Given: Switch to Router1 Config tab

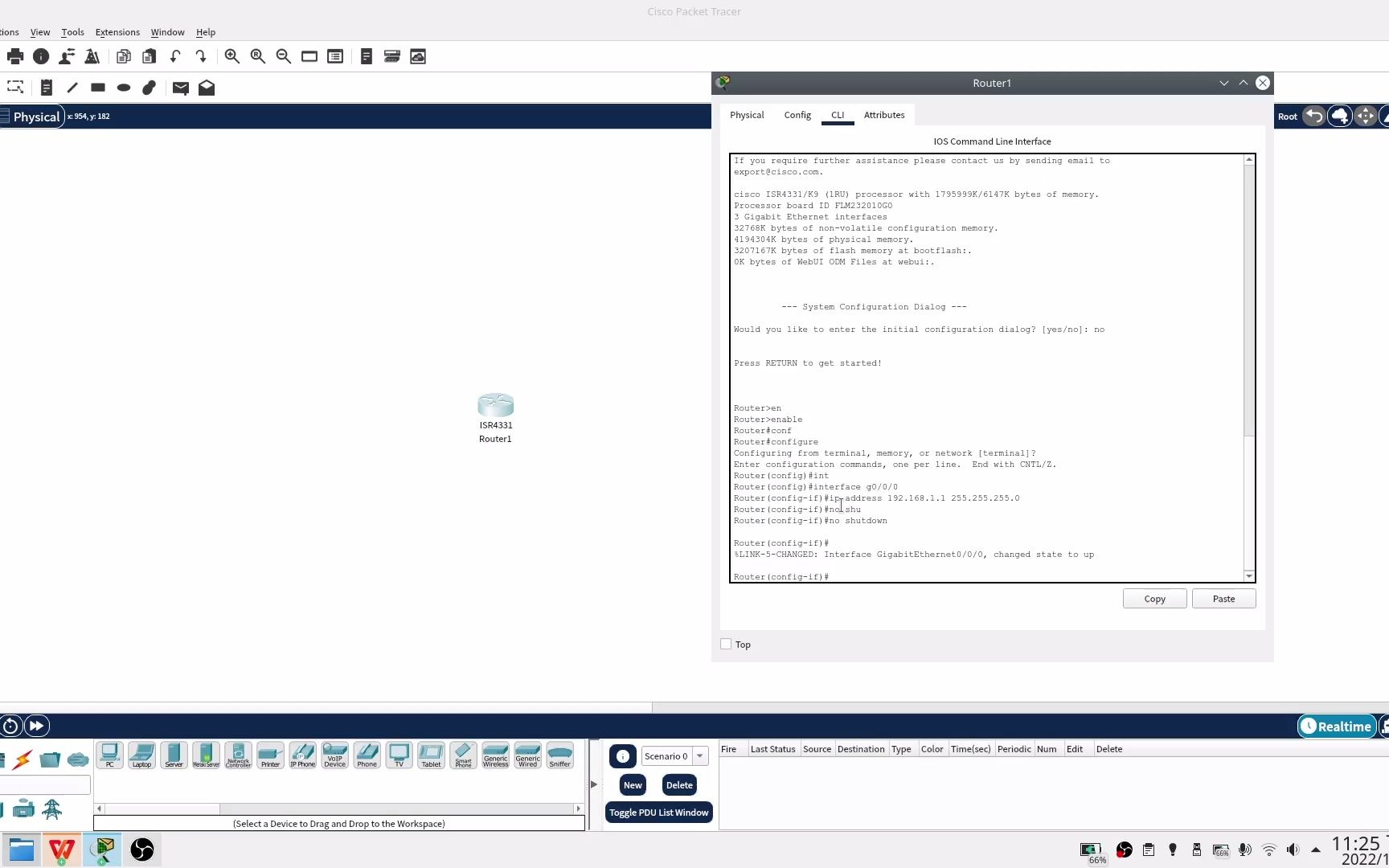Looking at the screenshot, I should pyautogui.click(x=797, y=115).
